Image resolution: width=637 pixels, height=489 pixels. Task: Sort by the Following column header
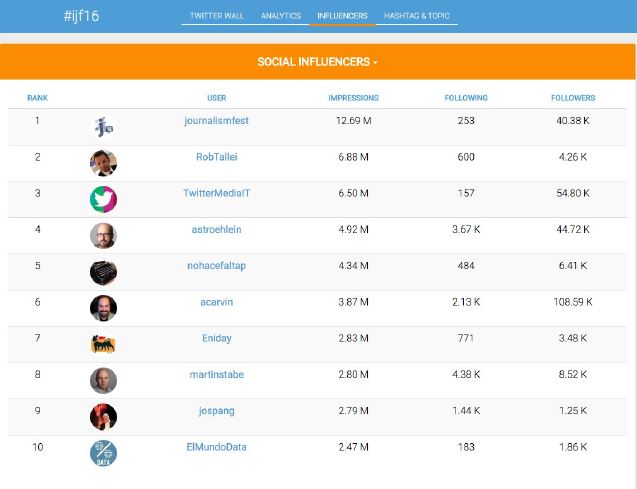[466, 98]
